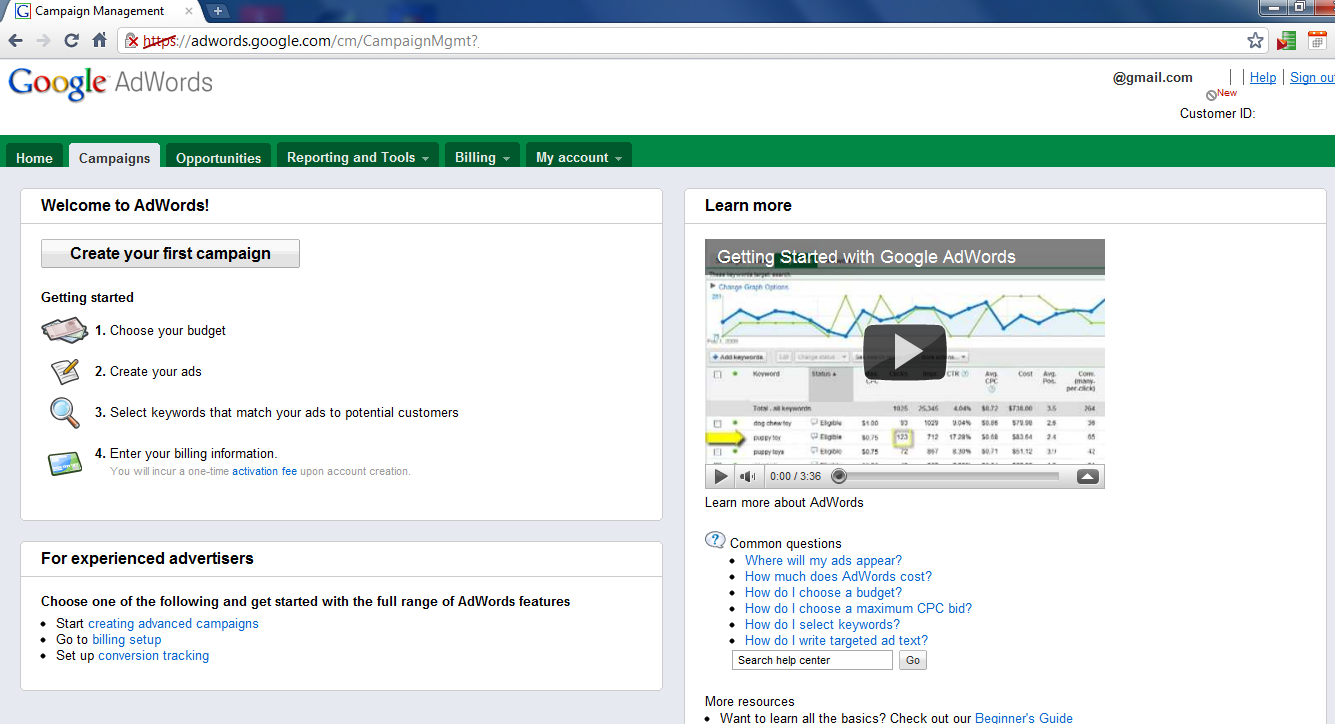
Task: Click the video progress seek bar
Action: click(945, 477)
